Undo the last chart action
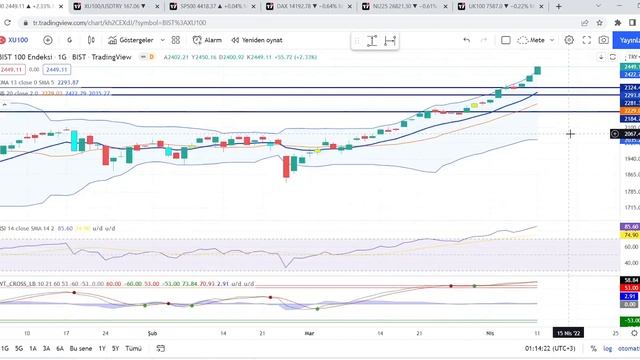This screenshot has height=360, width=640. coord(467,40)
